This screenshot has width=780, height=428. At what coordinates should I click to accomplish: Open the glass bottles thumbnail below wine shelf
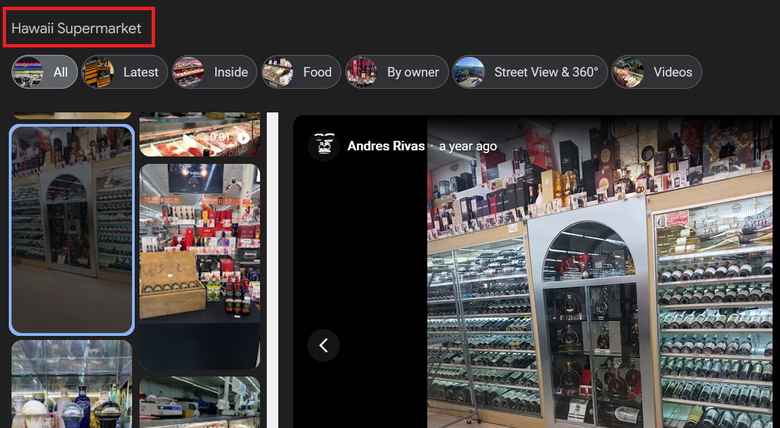72,384
